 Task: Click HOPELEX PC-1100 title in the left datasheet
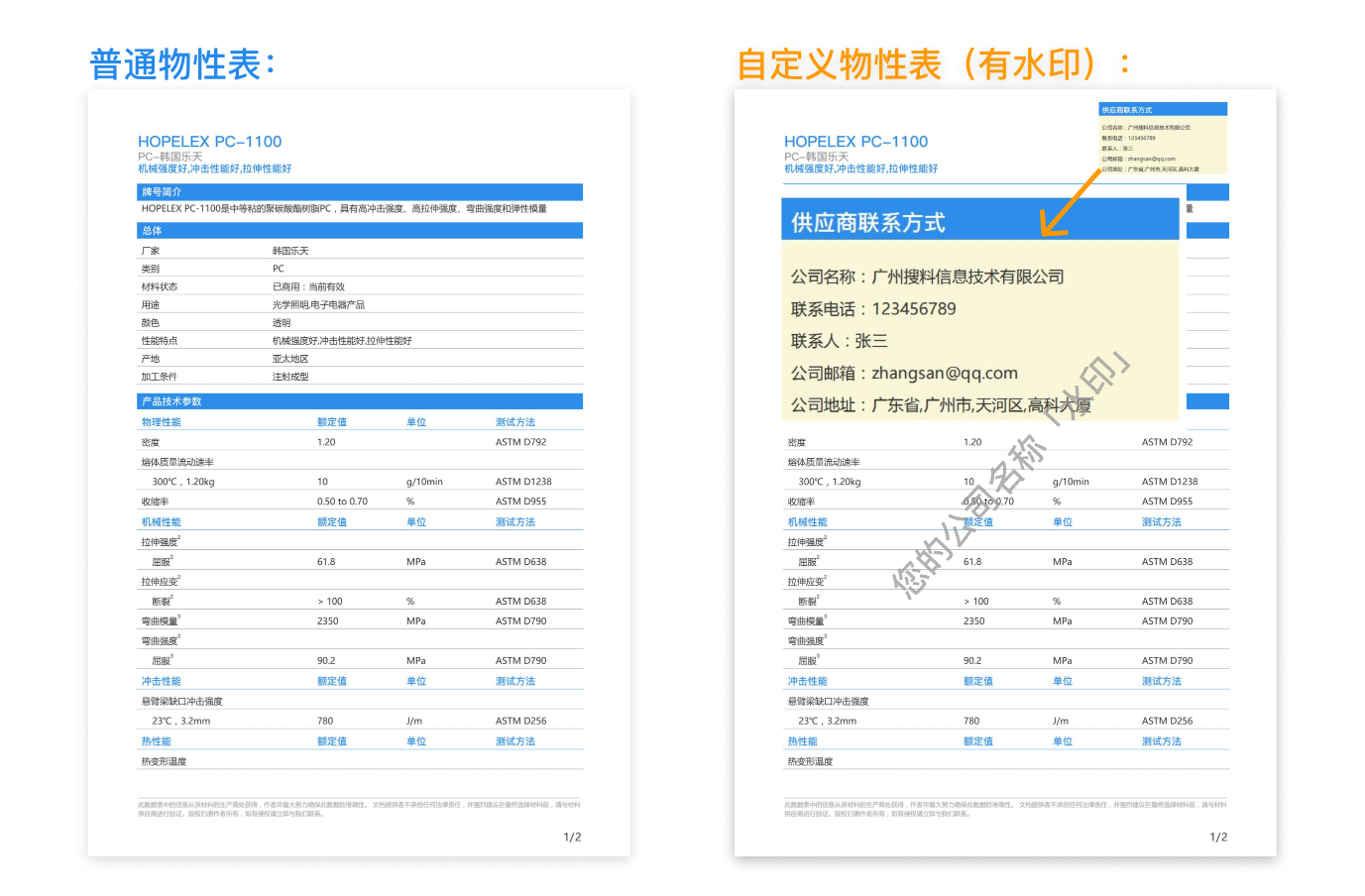(210, 142)
